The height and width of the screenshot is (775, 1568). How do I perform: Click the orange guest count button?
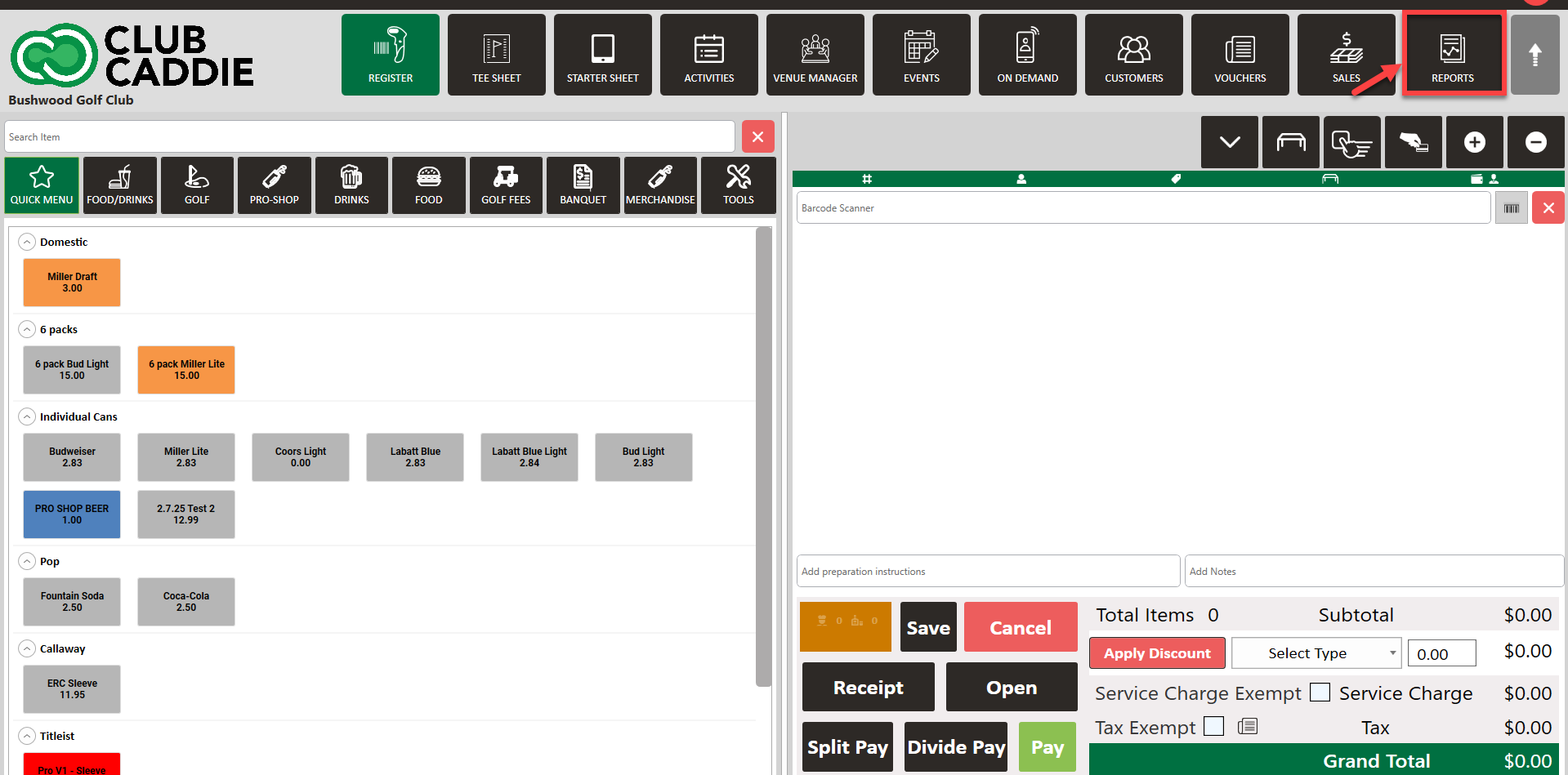point(846,627)
